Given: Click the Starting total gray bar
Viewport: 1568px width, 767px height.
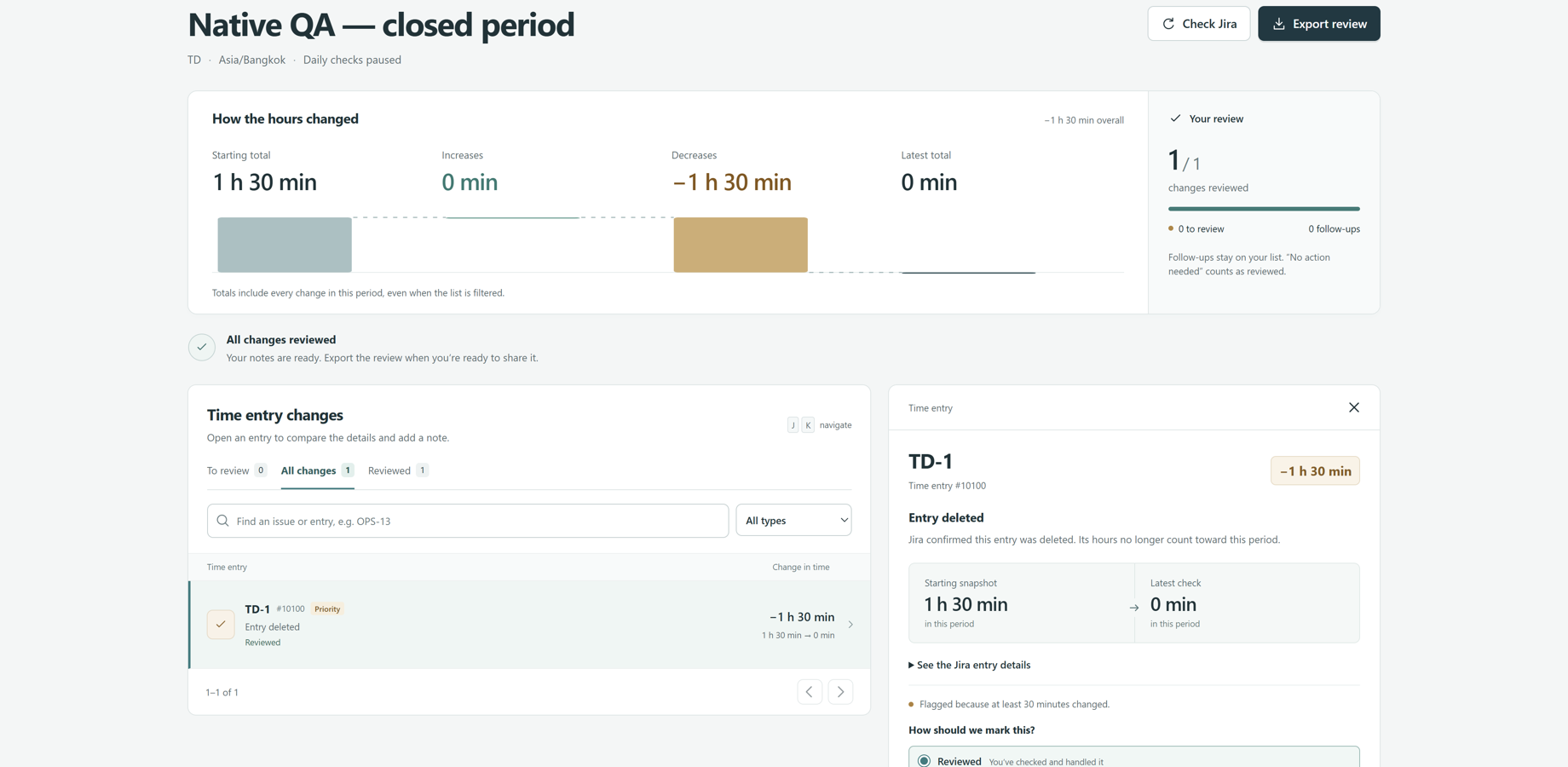Looking at the screenshot, I should point(285,245).
